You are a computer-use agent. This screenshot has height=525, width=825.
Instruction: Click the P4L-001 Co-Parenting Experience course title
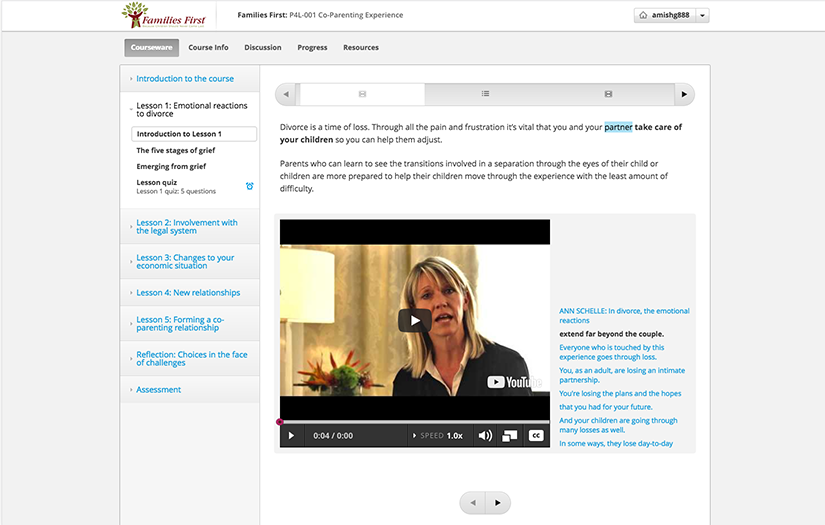click(x=346, y=15)
